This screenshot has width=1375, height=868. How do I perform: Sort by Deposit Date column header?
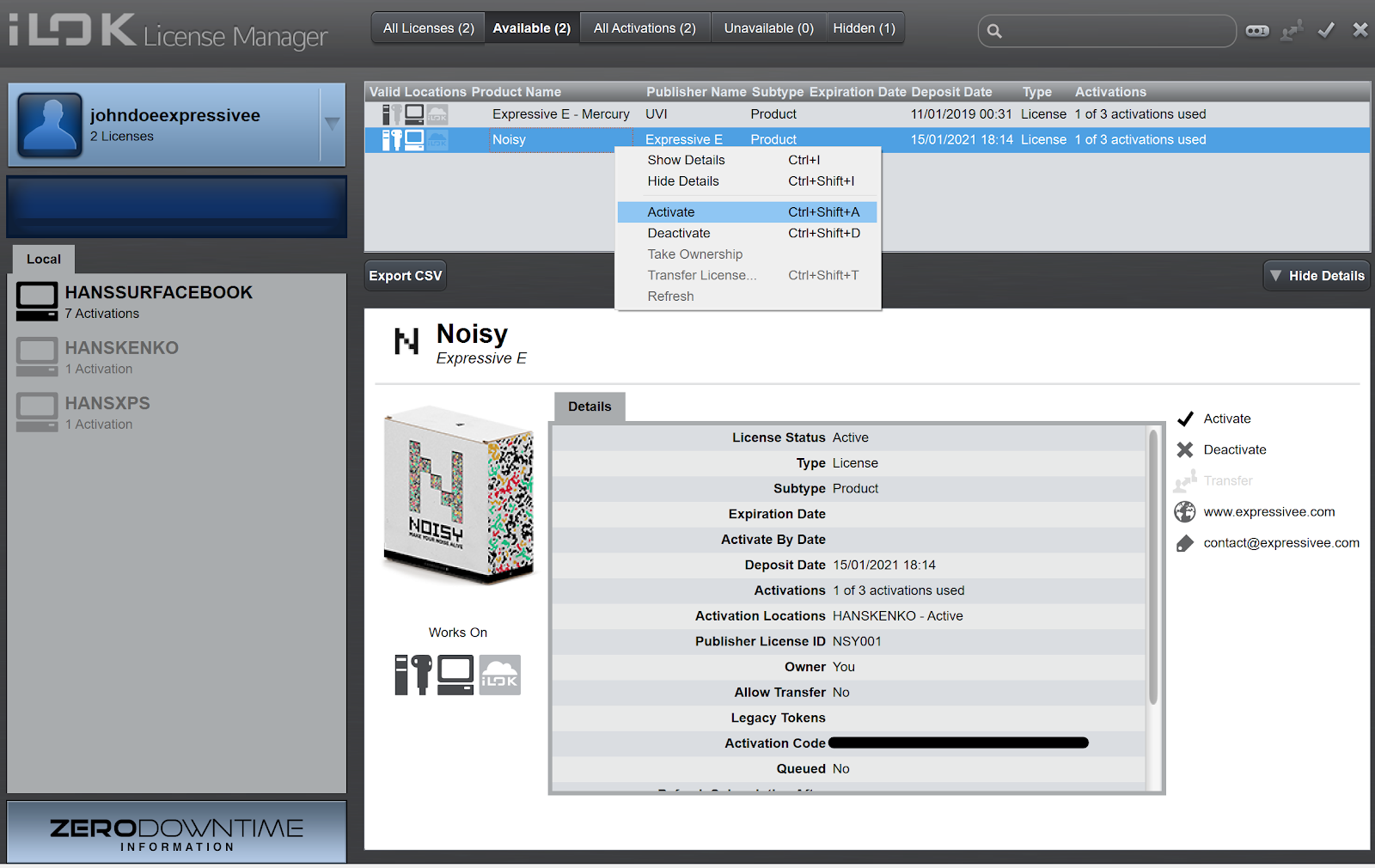tap(951, 92)
